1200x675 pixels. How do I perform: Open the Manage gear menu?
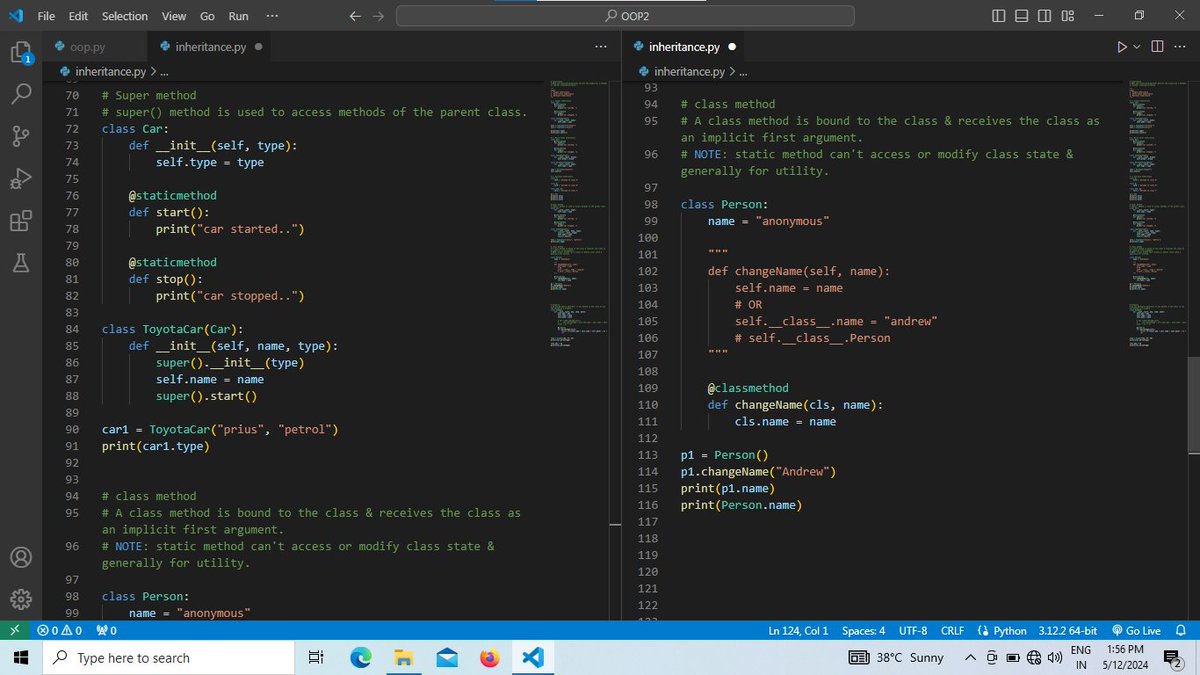click(x=22, y=598)
